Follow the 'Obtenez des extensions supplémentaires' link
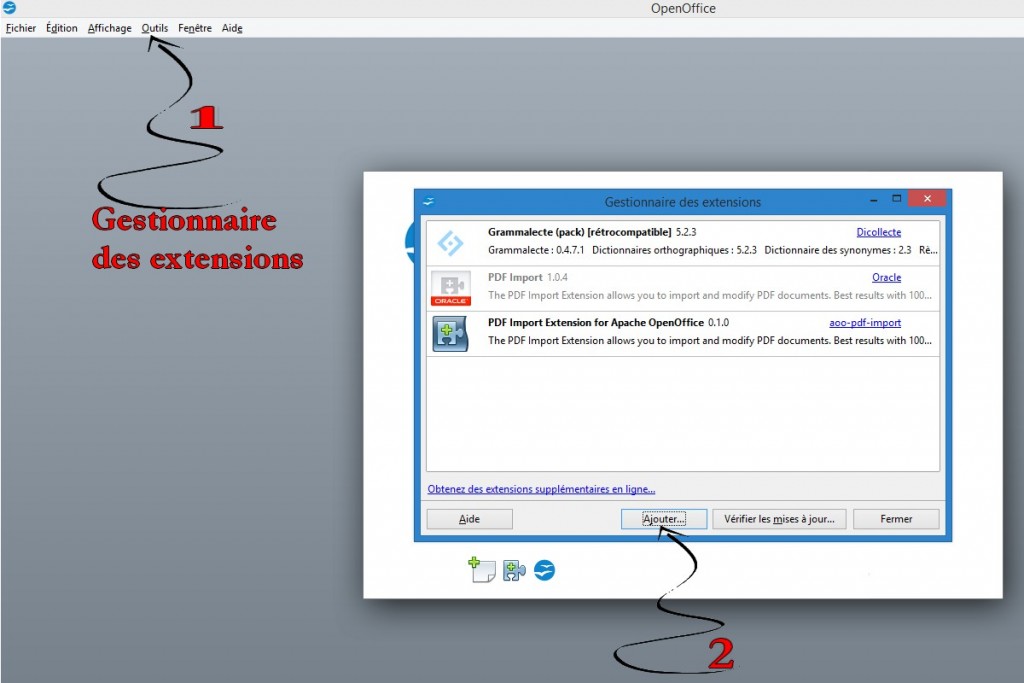 point(541,489)
